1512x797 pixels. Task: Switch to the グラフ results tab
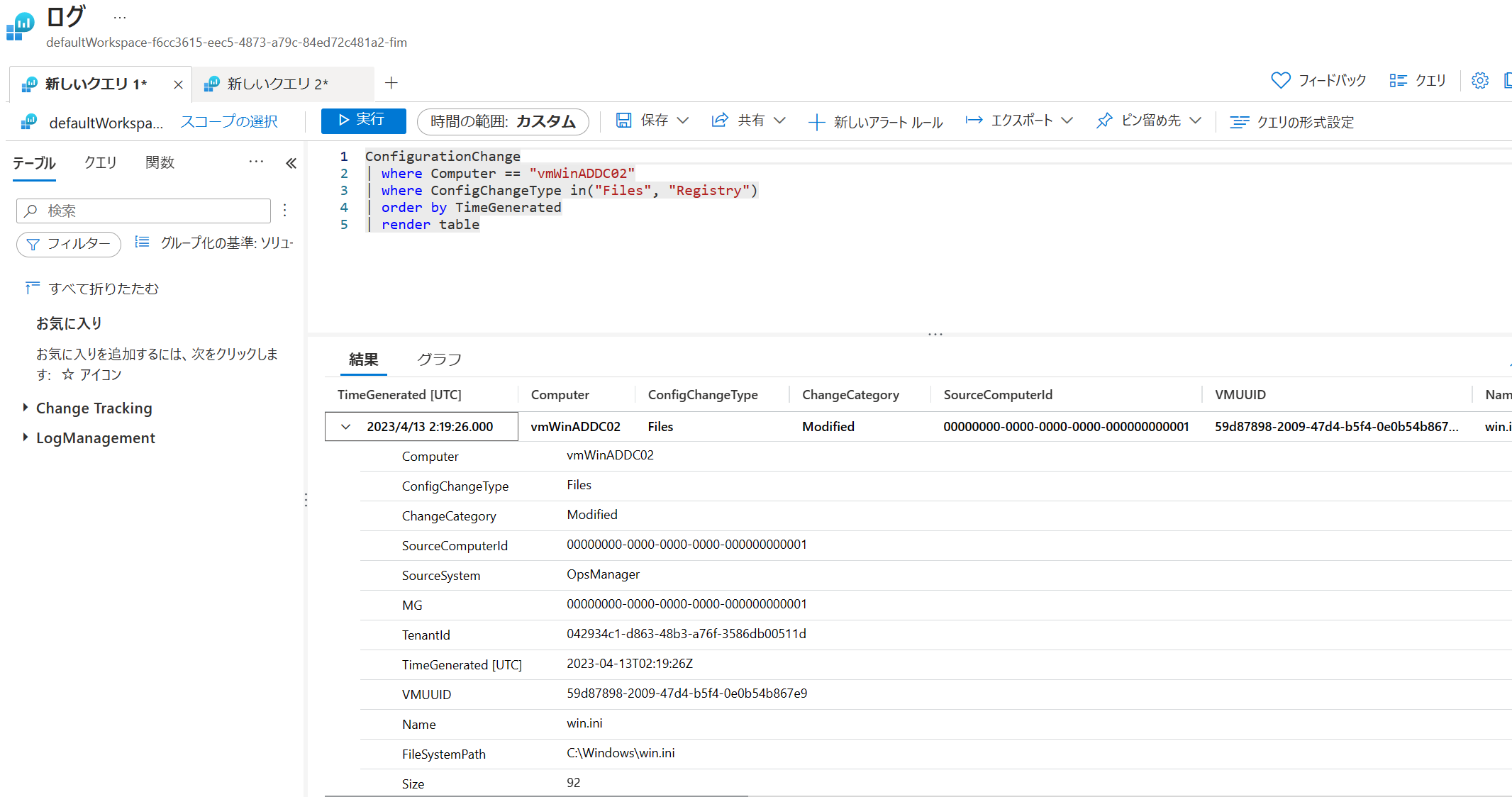point(439,360)
